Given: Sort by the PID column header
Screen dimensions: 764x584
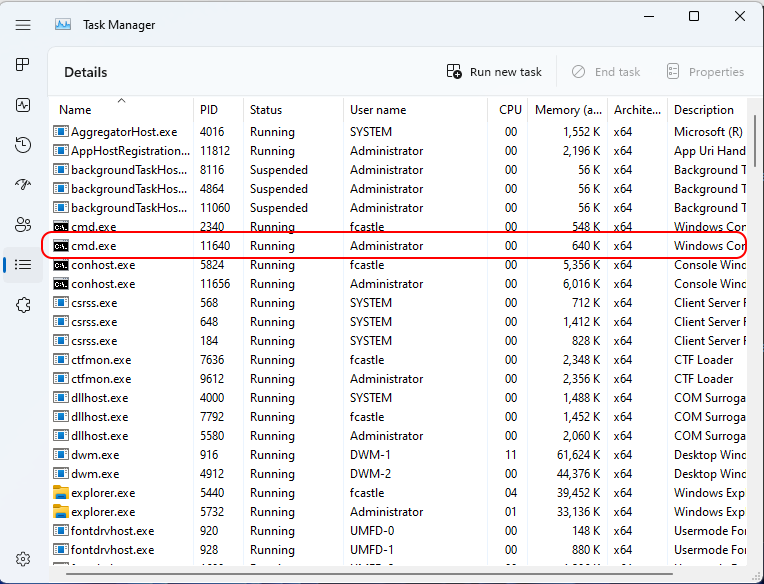Looking at the screenshot, I should point(218,110).
